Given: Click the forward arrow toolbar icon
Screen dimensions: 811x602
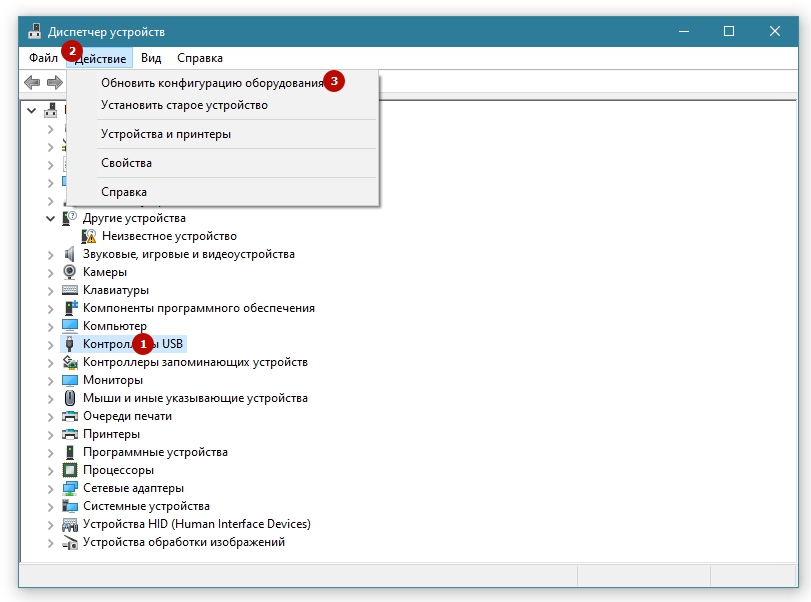Looking at the screenshot, I should pos(55,82).
